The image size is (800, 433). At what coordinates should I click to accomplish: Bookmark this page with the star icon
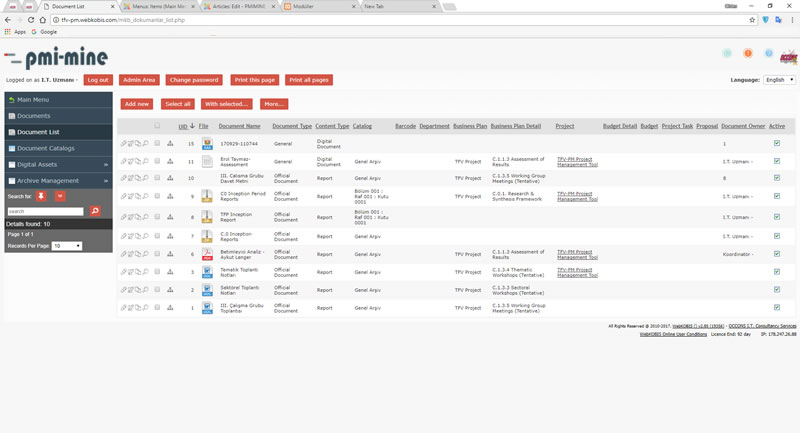click(x=752, y=19)
